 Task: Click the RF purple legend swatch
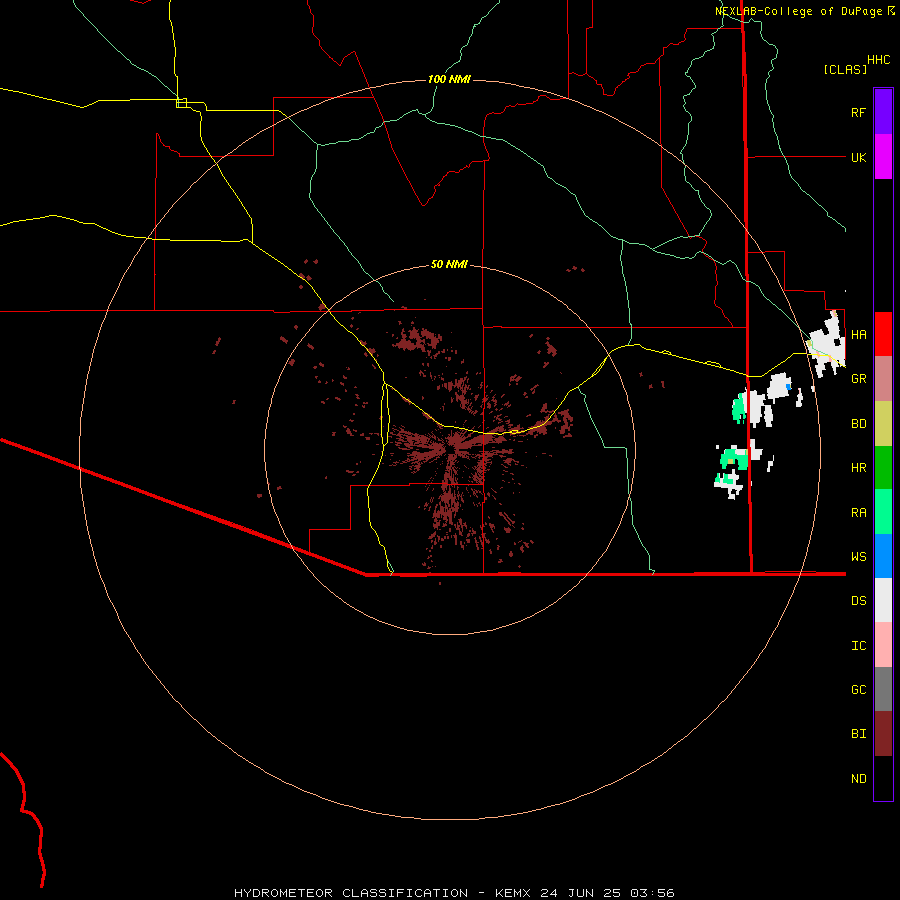tap(883, 112)
